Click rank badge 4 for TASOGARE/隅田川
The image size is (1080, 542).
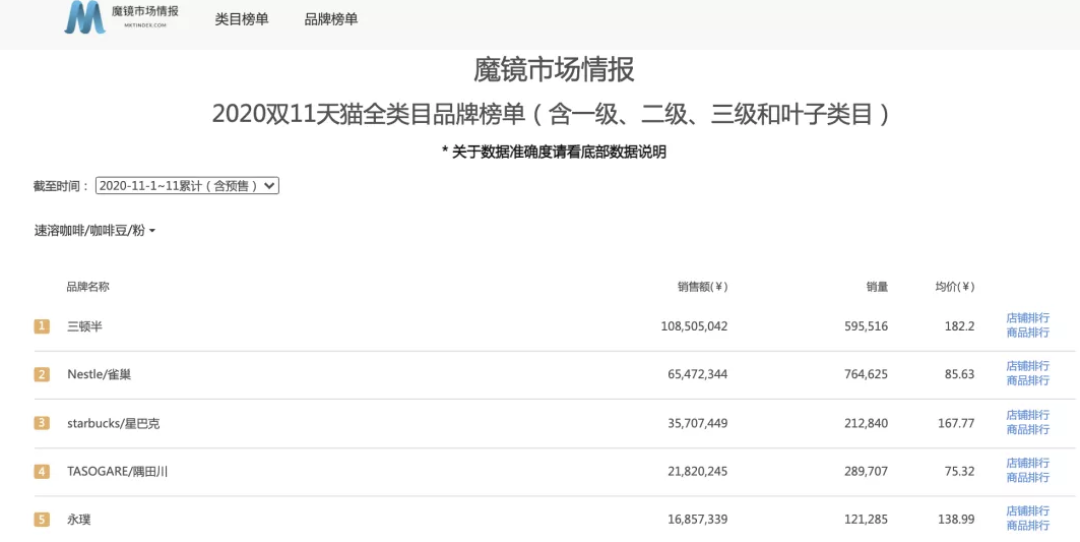[42, 471]
